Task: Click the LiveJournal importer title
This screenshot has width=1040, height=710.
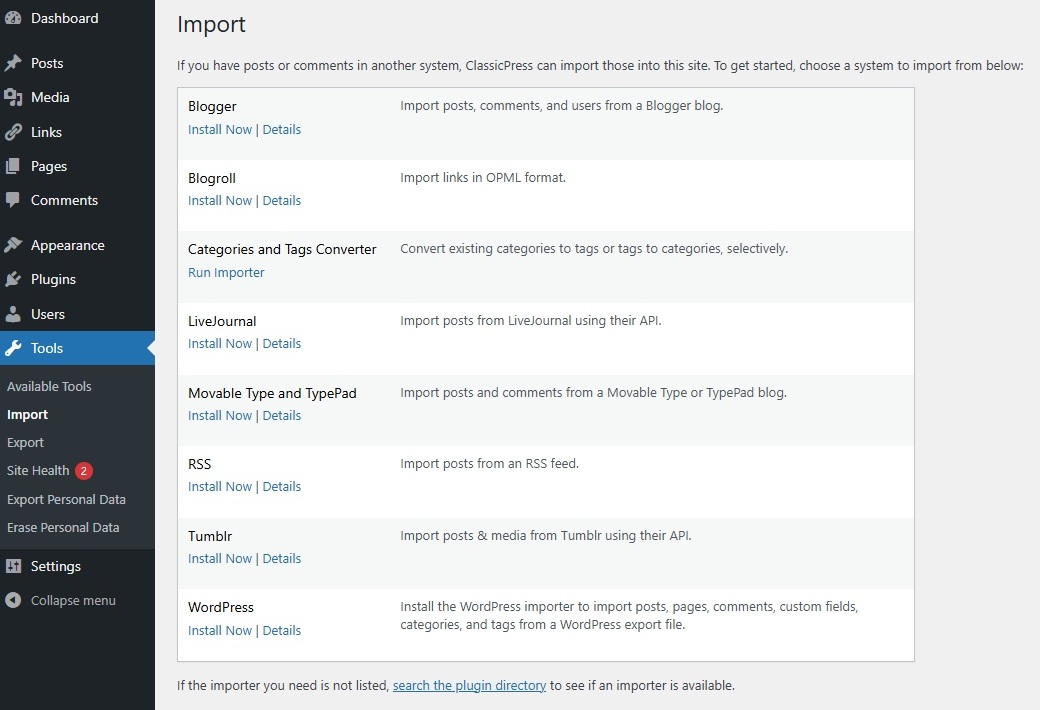Action: (222, 321)
